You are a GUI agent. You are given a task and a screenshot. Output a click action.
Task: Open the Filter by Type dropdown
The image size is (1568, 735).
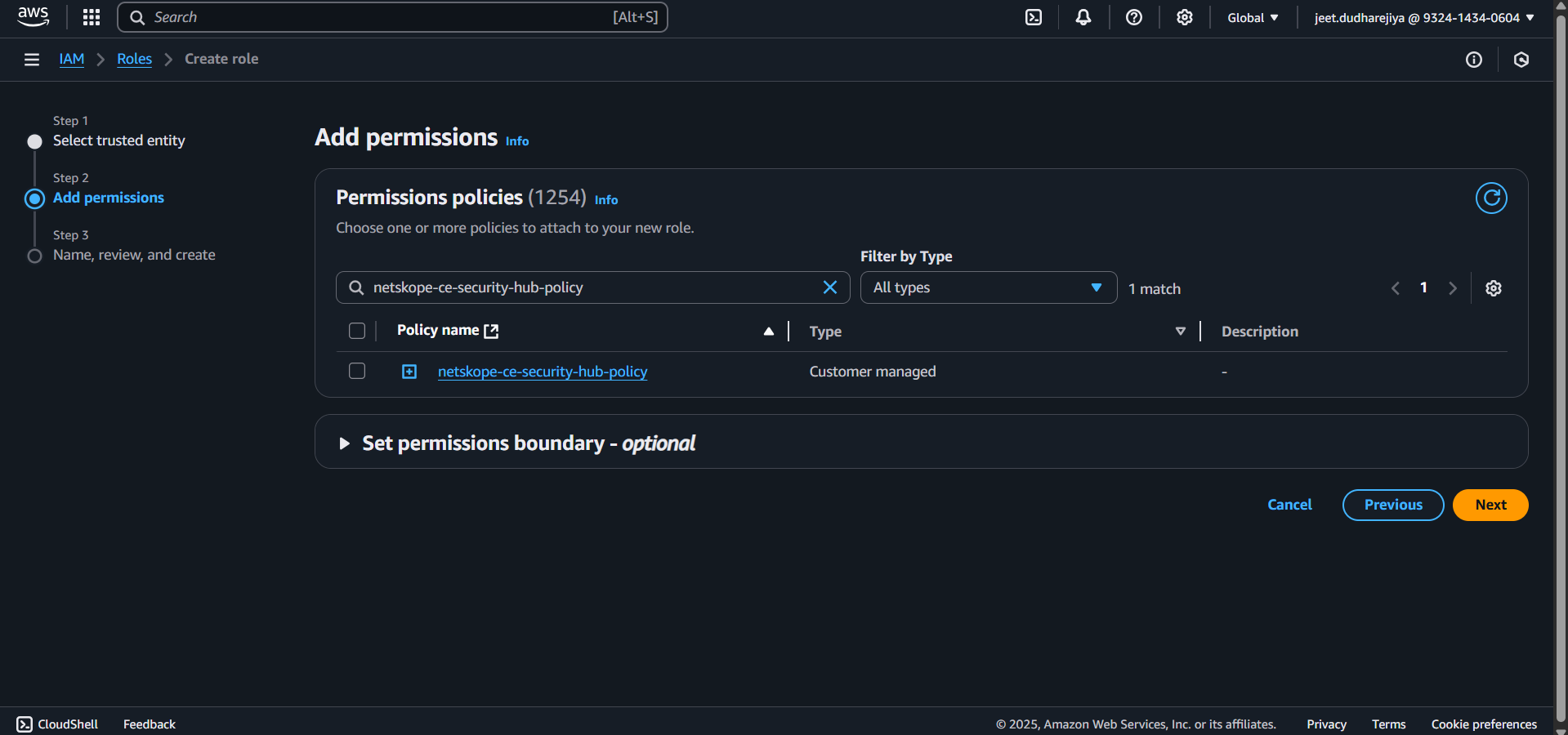989,287
